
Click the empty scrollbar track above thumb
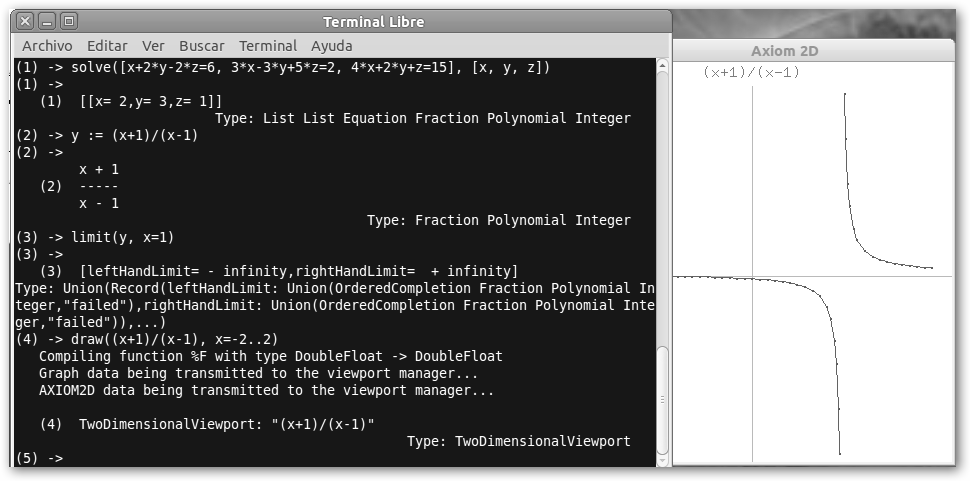point(664,200)
